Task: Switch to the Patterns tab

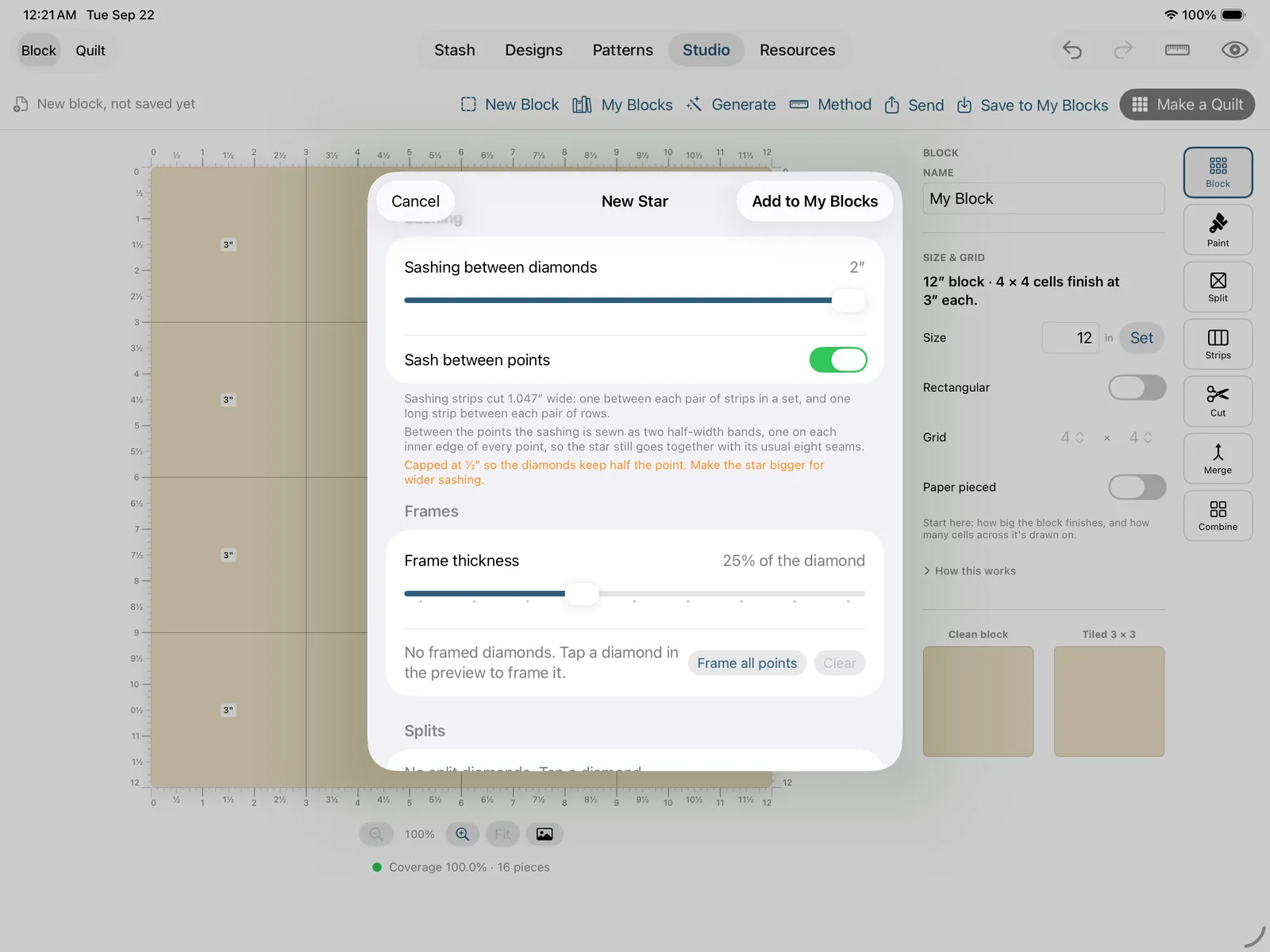Action: [622, 50]
